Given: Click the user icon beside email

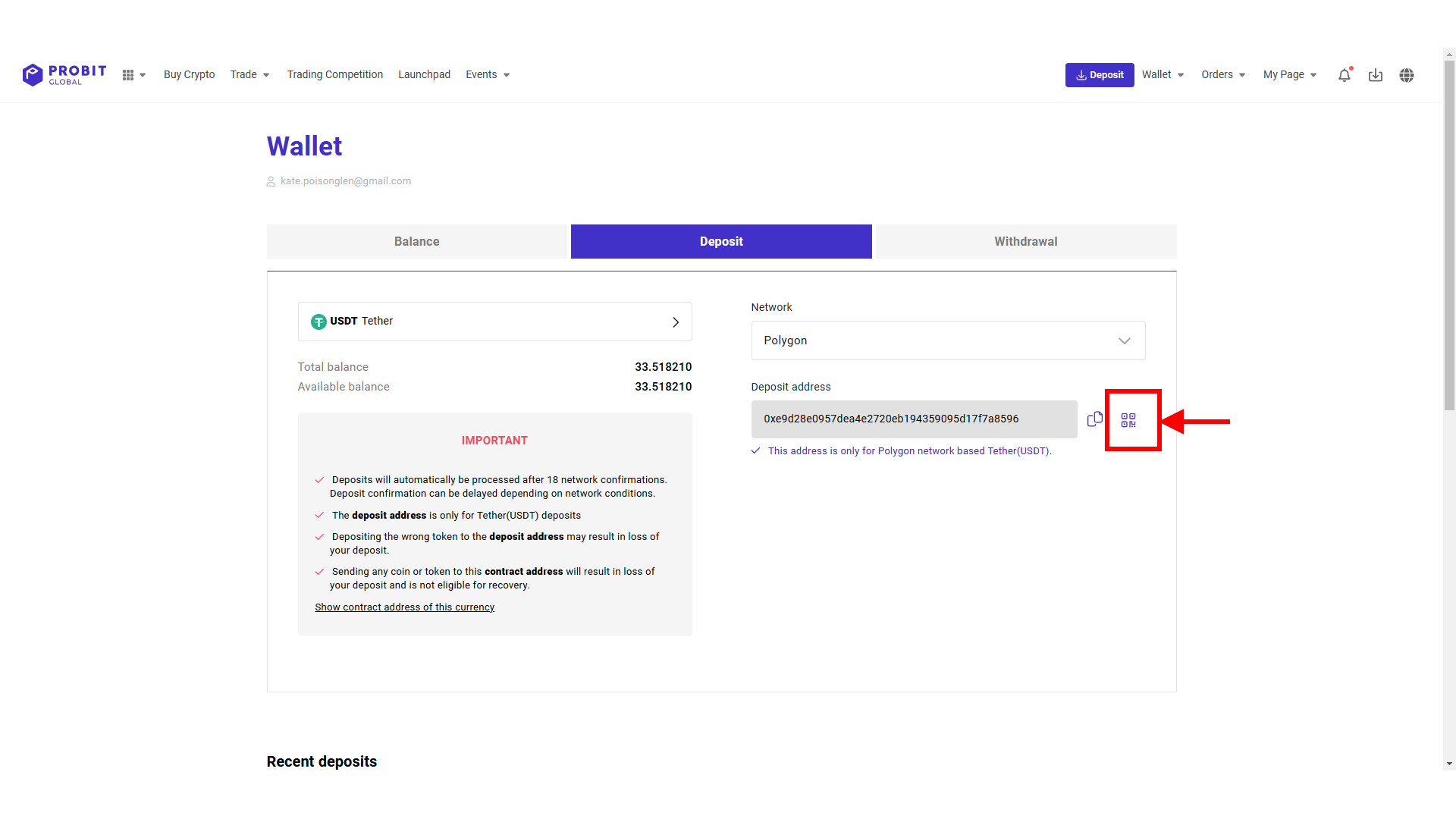Looking at the screenshot, I should [271, 181].
